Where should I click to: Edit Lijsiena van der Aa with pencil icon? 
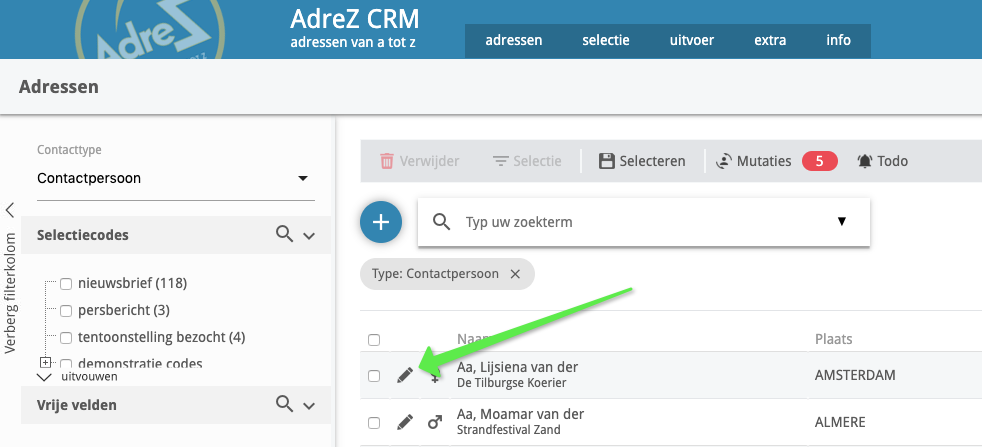pos(404,375)
